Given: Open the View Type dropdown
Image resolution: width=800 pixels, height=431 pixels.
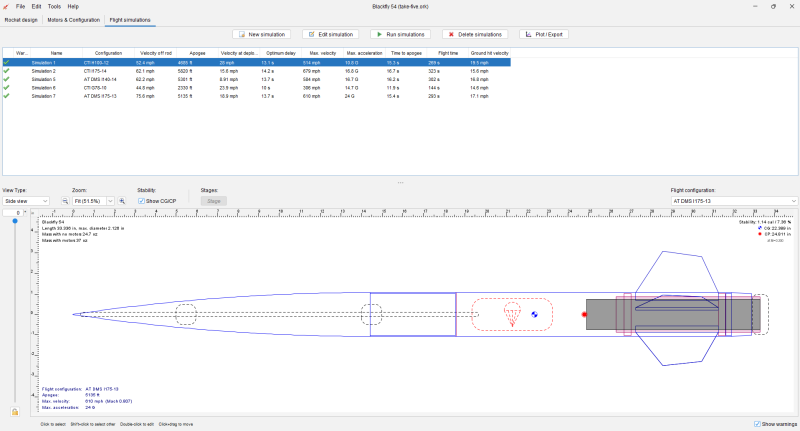Looking at the screenshot, I should 26,201.
